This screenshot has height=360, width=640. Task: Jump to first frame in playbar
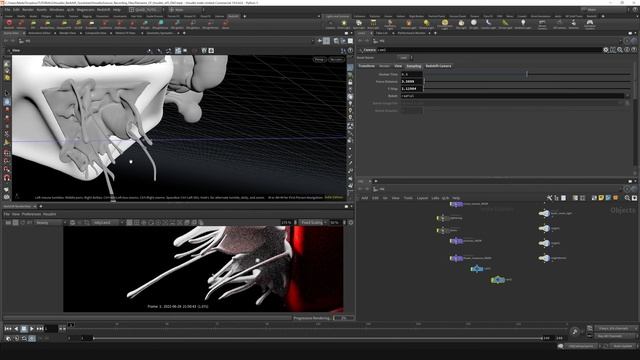(x=8, y=329)
